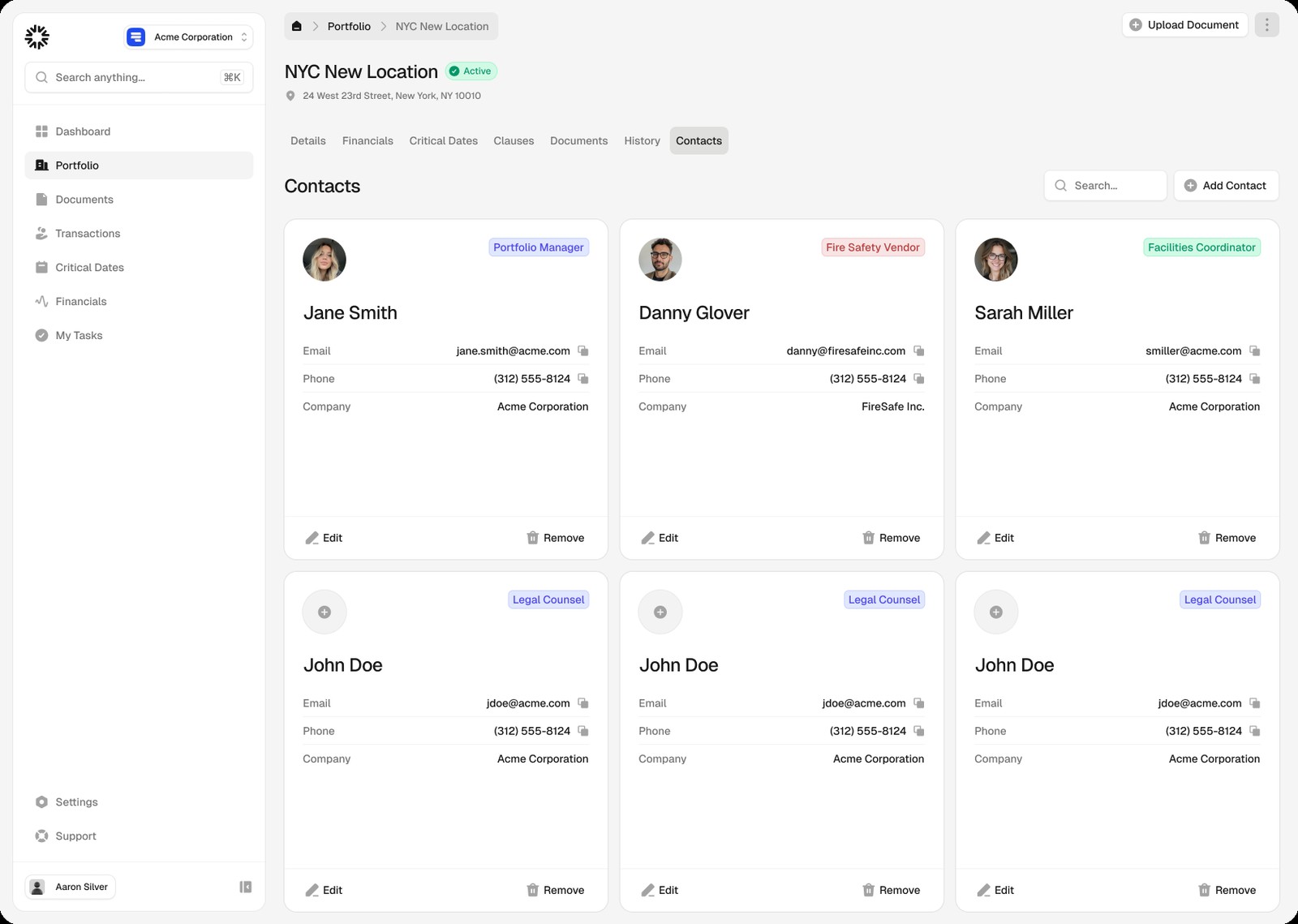Add photo to middle John Doe card

point(660,612)
